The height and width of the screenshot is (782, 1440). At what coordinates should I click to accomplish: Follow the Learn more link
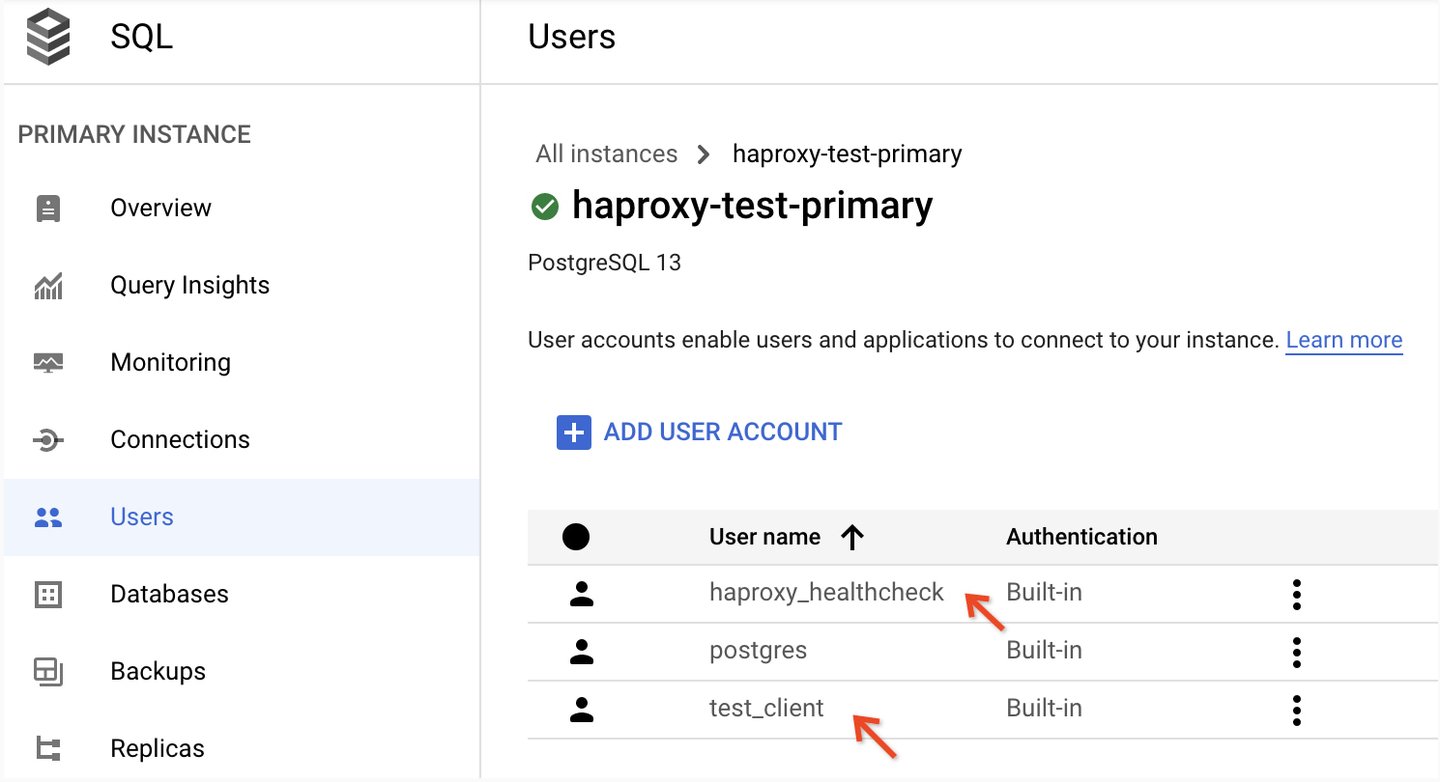pos(1344,340)
